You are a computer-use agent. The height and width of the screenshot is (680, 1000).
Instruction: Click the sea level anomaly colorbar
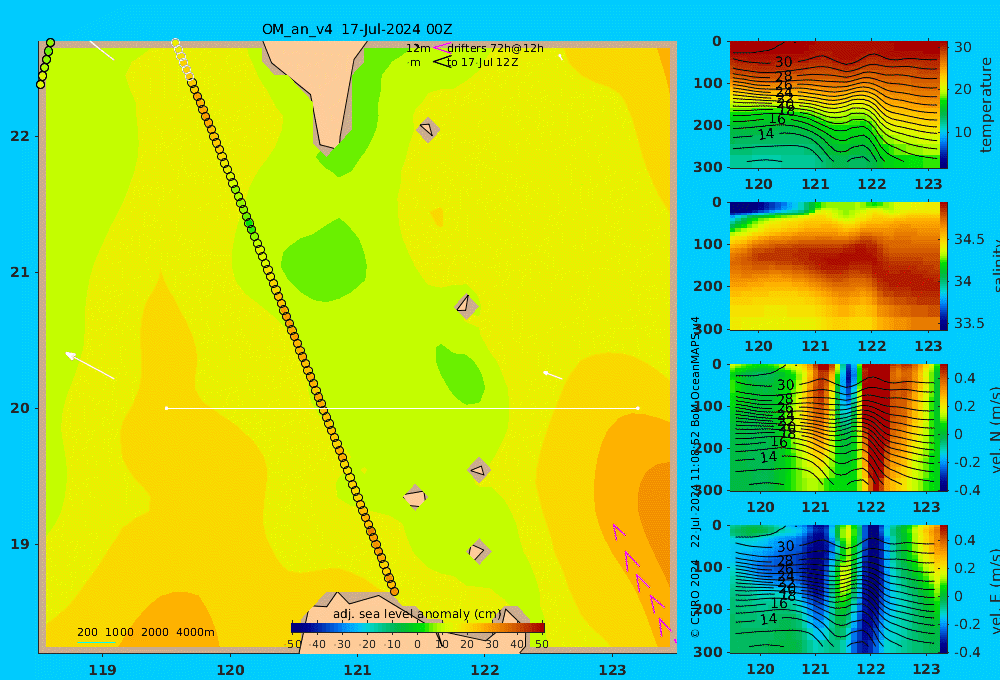418,628
